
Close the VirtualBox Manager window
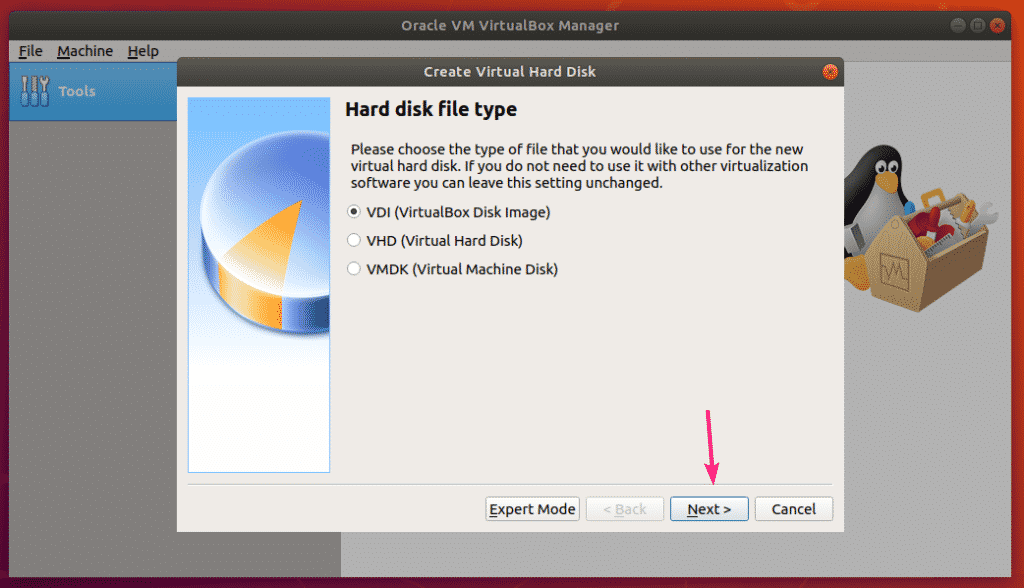(998, 25)
